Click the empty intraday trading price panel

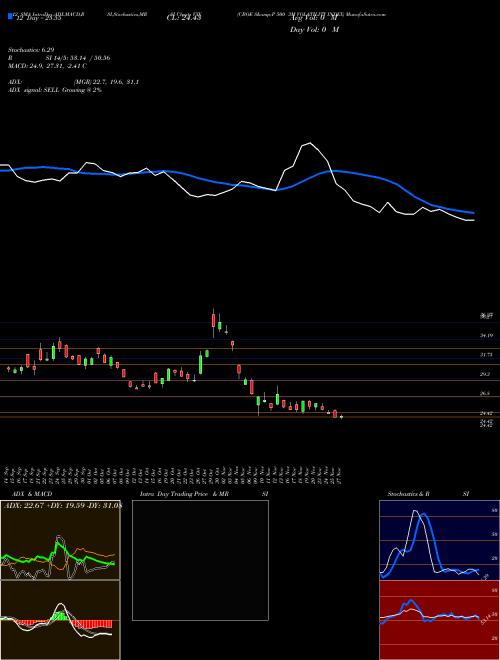tap(200, 560)
